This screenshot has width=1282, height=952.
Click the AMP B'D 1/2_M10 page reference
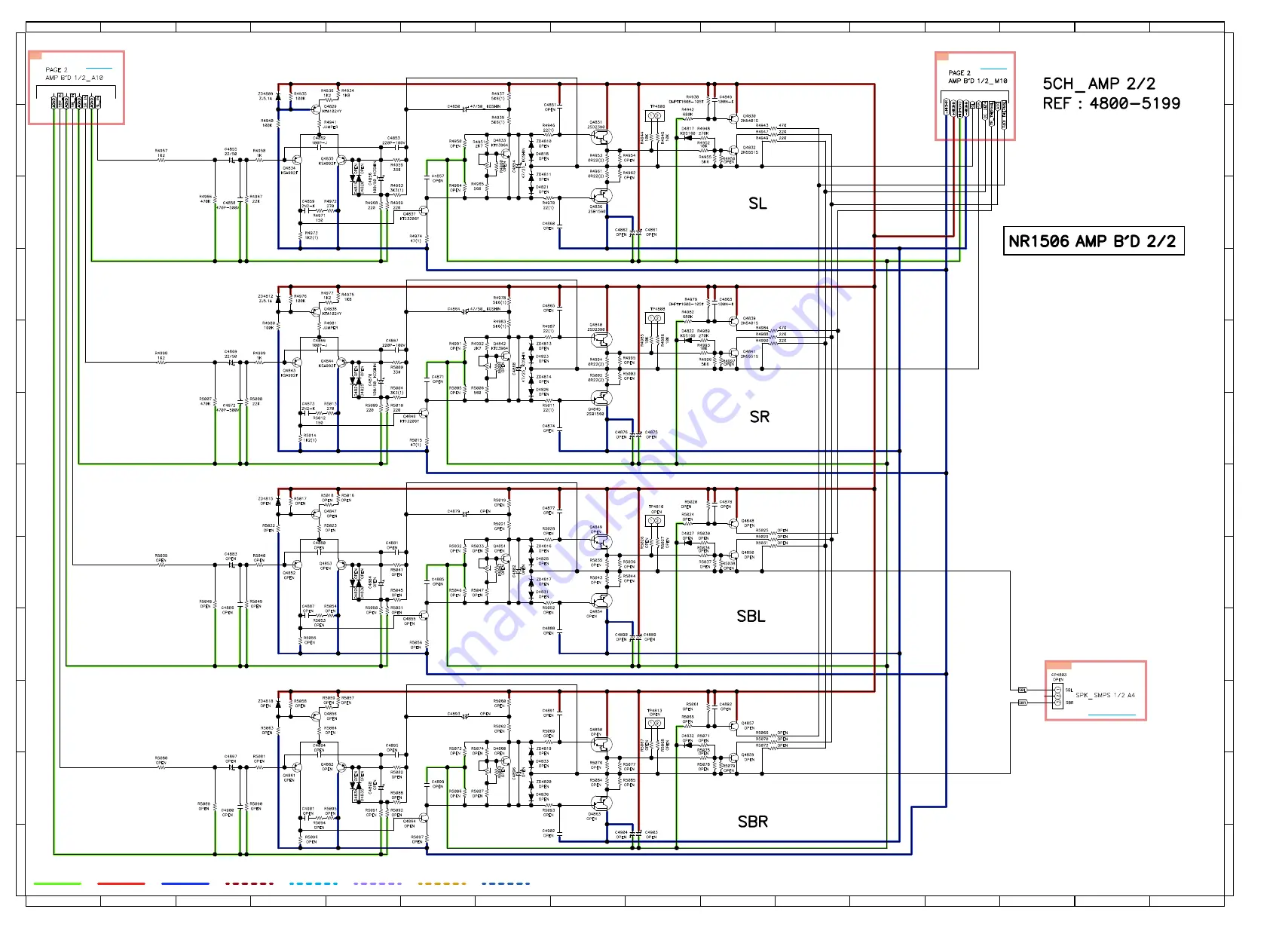978,81
